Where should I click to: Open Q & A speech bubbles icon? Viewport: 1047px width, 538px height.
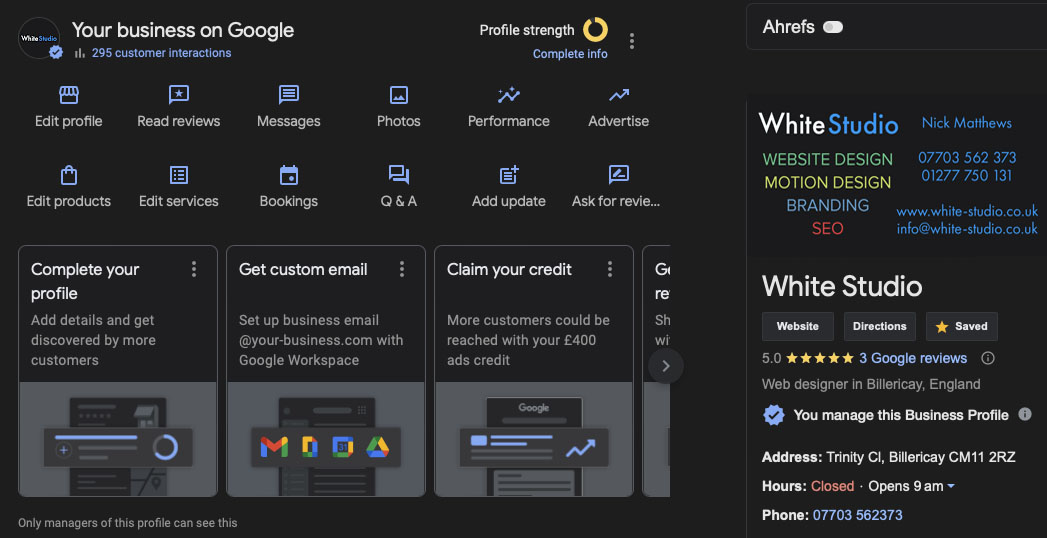(399, 175)
